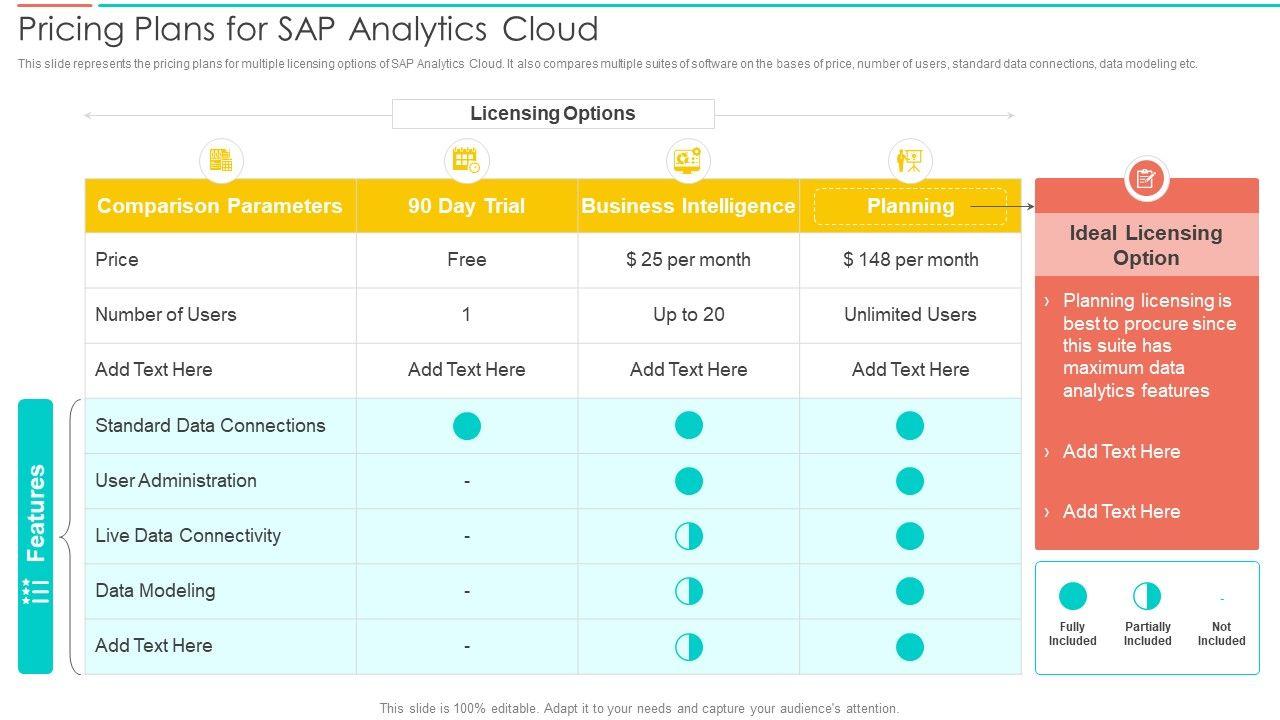
Task: Click the presenter icon above Planning
Action: (x=910, y=160)
